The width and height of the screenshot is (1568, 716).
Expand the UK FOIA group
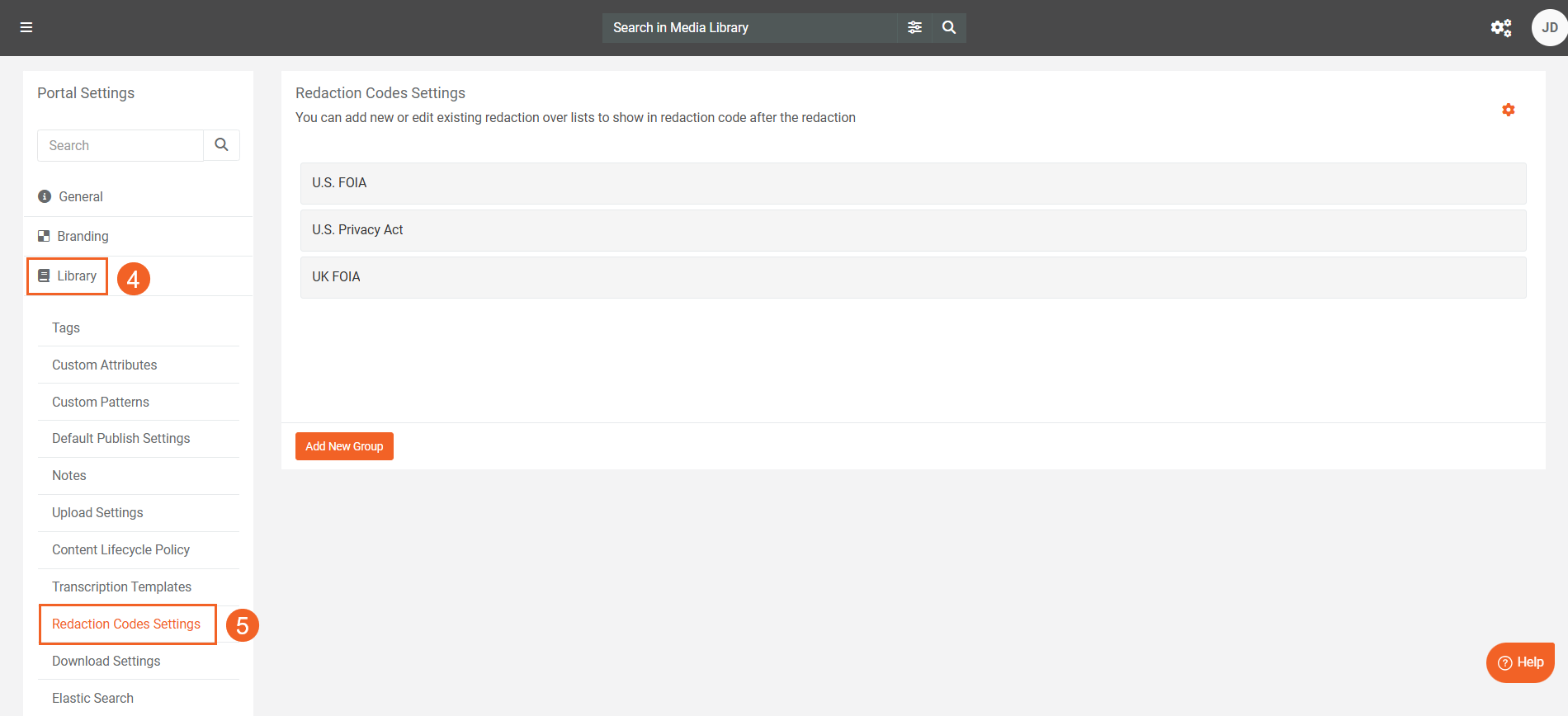(913, 277)
